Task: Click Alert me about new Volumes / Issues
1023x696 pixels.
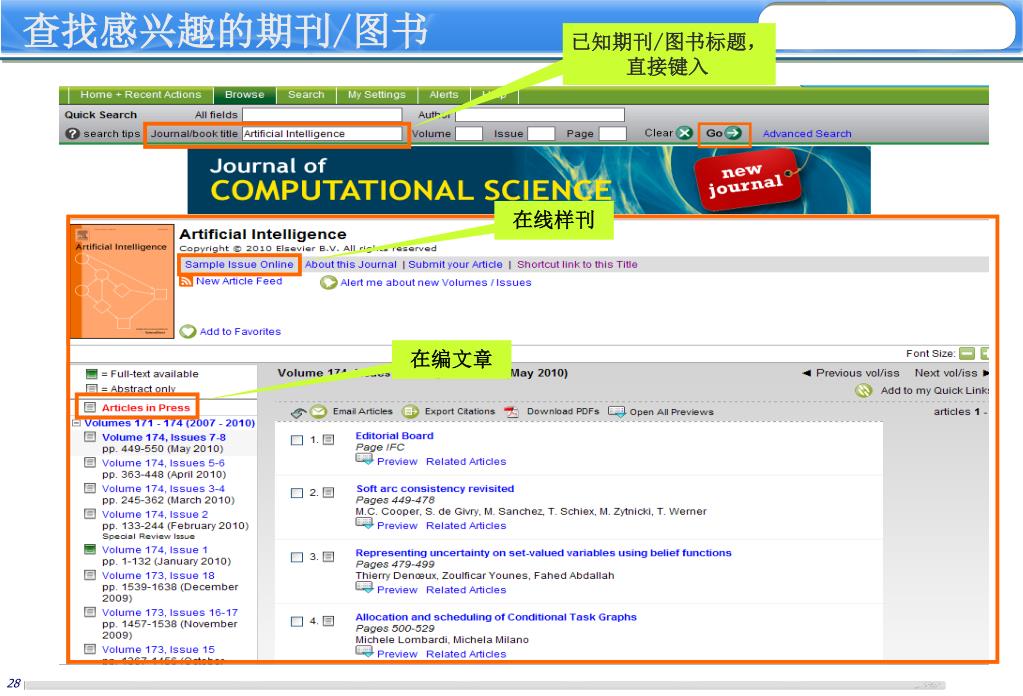Action: [436, 282]
